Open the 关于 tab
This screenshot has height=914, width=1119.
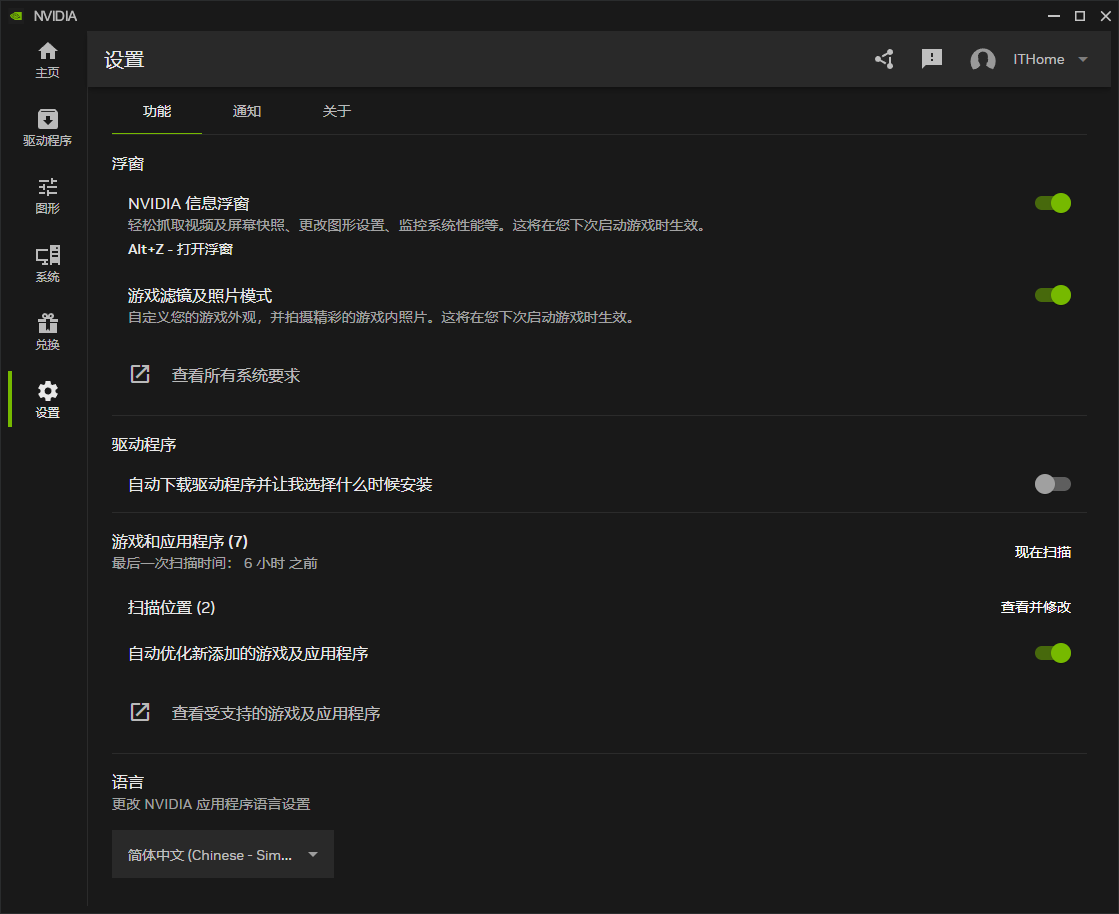[x=337, y=111]
